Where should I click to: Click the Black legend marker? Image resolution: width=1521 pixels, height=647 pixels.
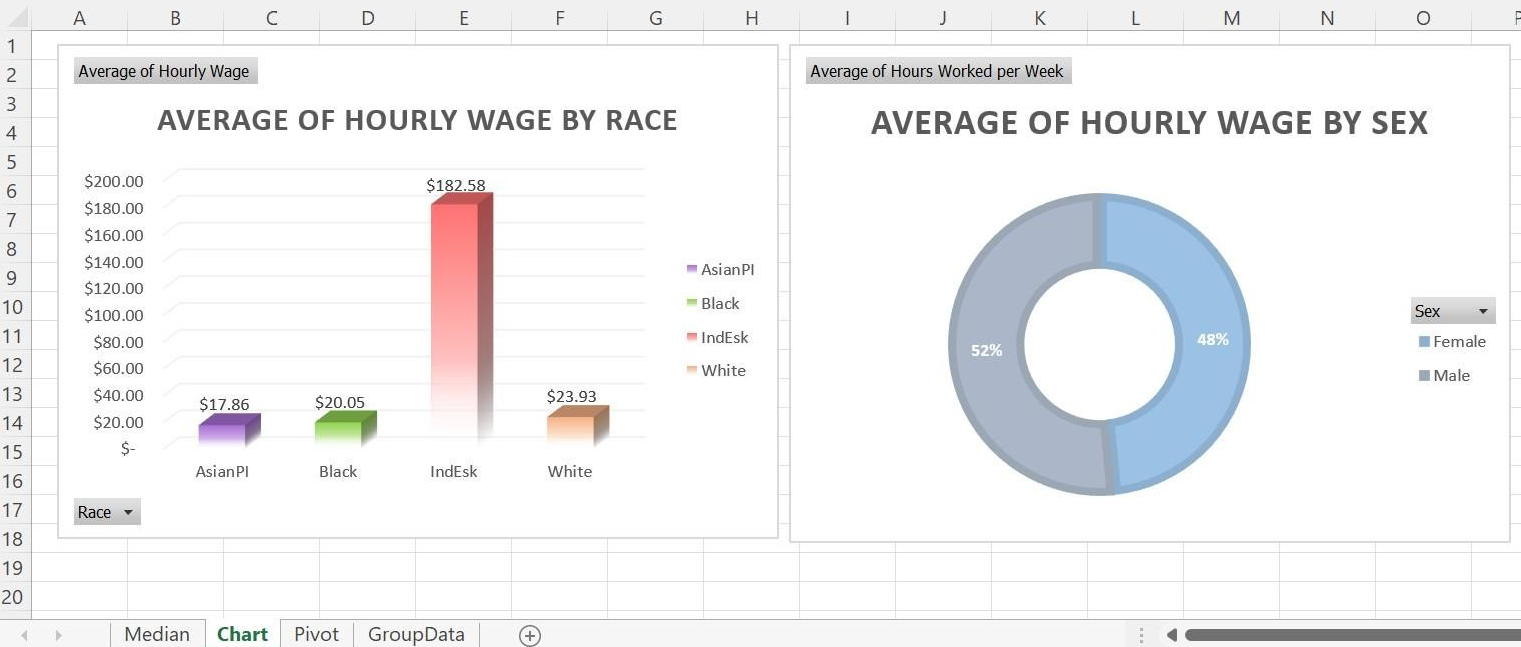(689, 302)
